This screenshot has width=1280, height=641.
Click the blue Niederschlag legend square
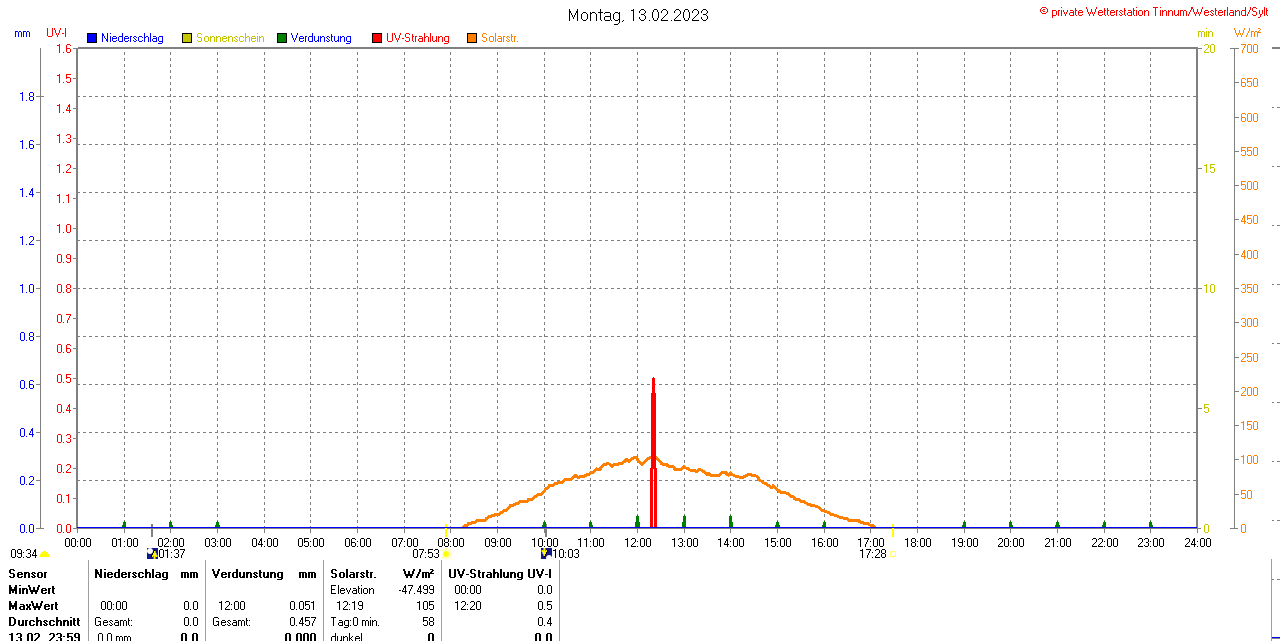(x=92, y=38)
